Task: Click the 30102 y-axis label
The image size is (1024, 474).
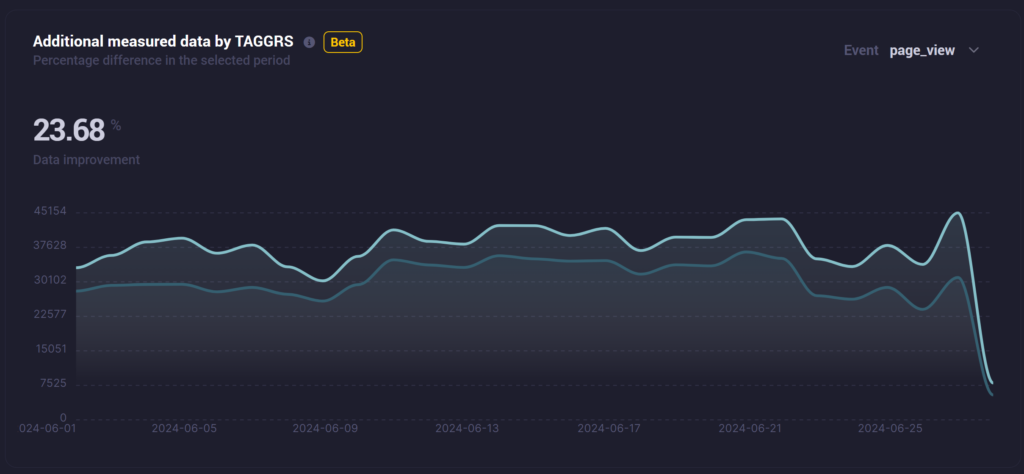Action: point(50,281)
